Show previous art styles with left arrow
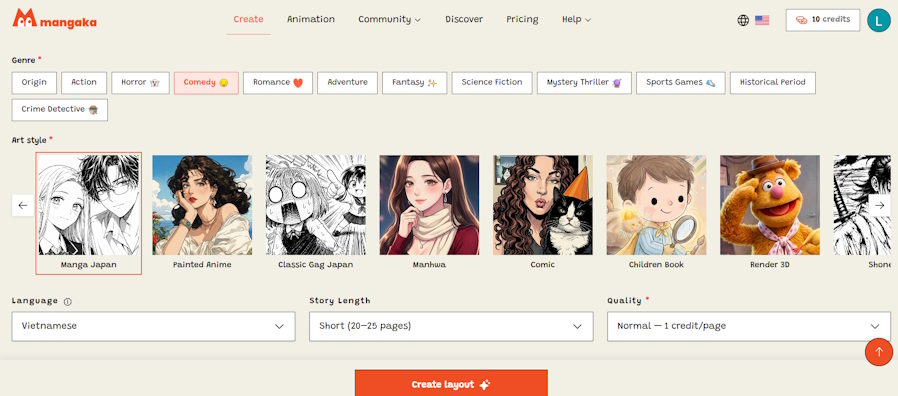The image size is (898, 396). click(23, 205)
